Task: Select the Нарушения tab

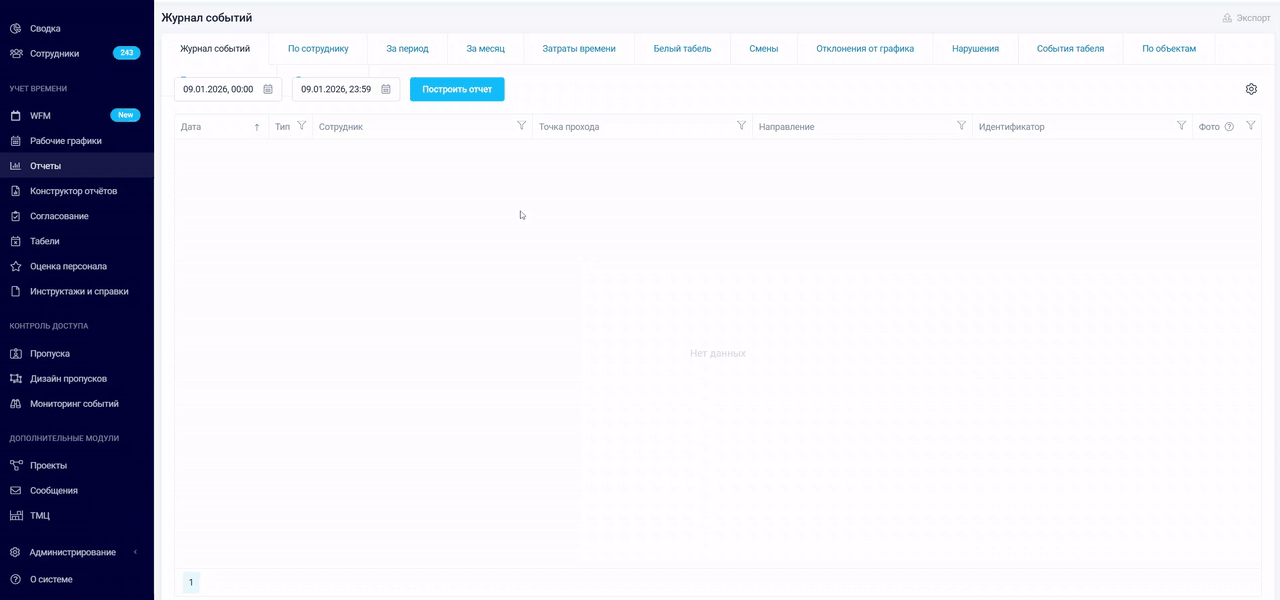Action: click(975, 48)
